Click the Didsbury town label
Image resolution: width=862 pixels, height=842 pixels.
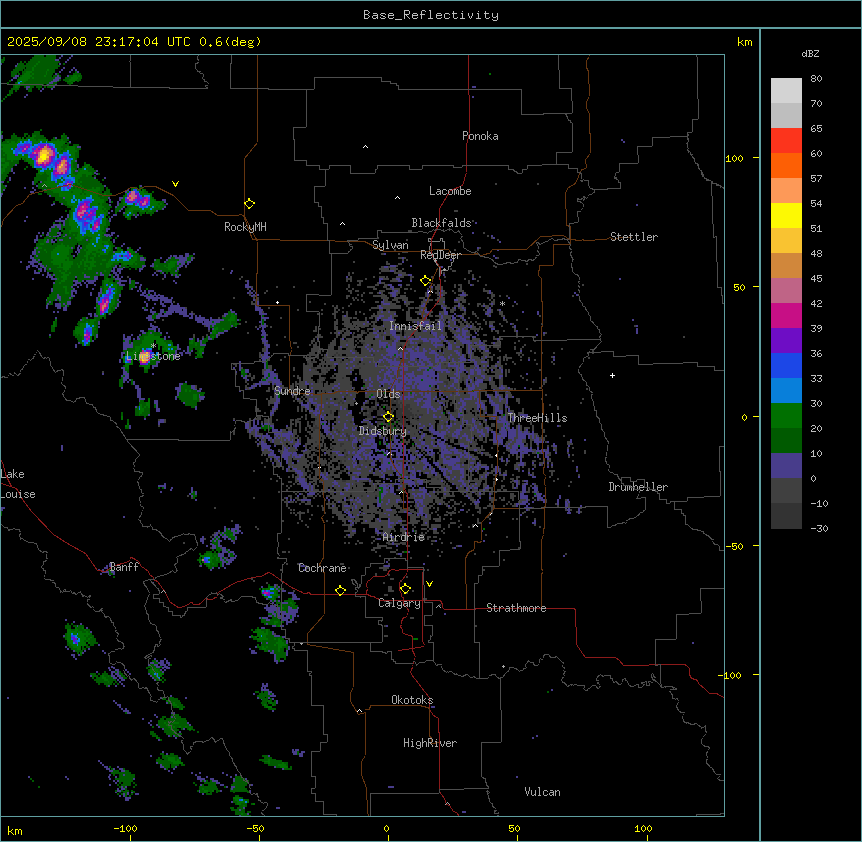click(383, 431)
